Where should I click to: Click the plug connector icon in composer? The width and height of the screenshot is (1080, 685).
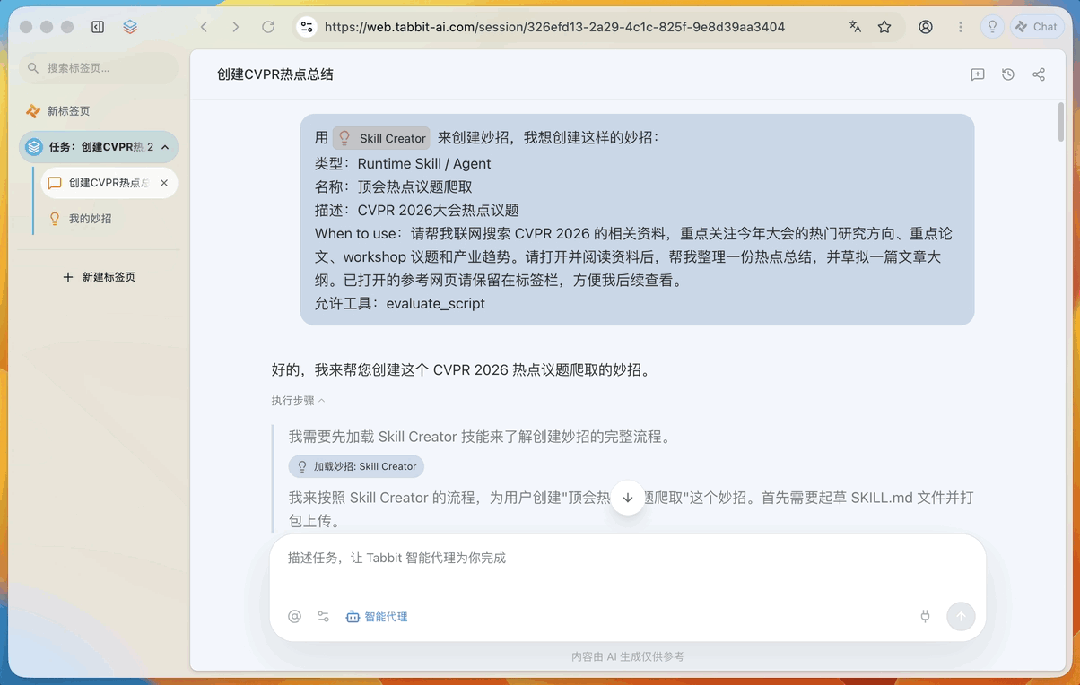pos(925,616)
